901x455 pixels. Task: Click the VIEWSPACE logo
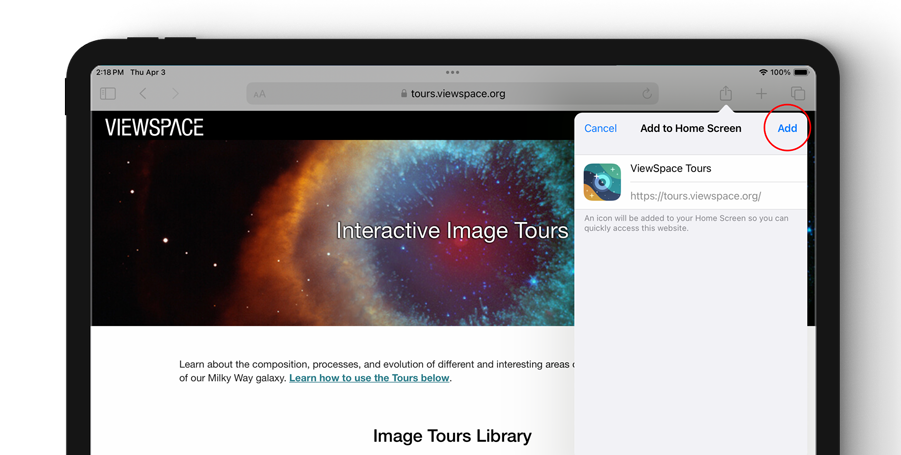tap(154, 127)
